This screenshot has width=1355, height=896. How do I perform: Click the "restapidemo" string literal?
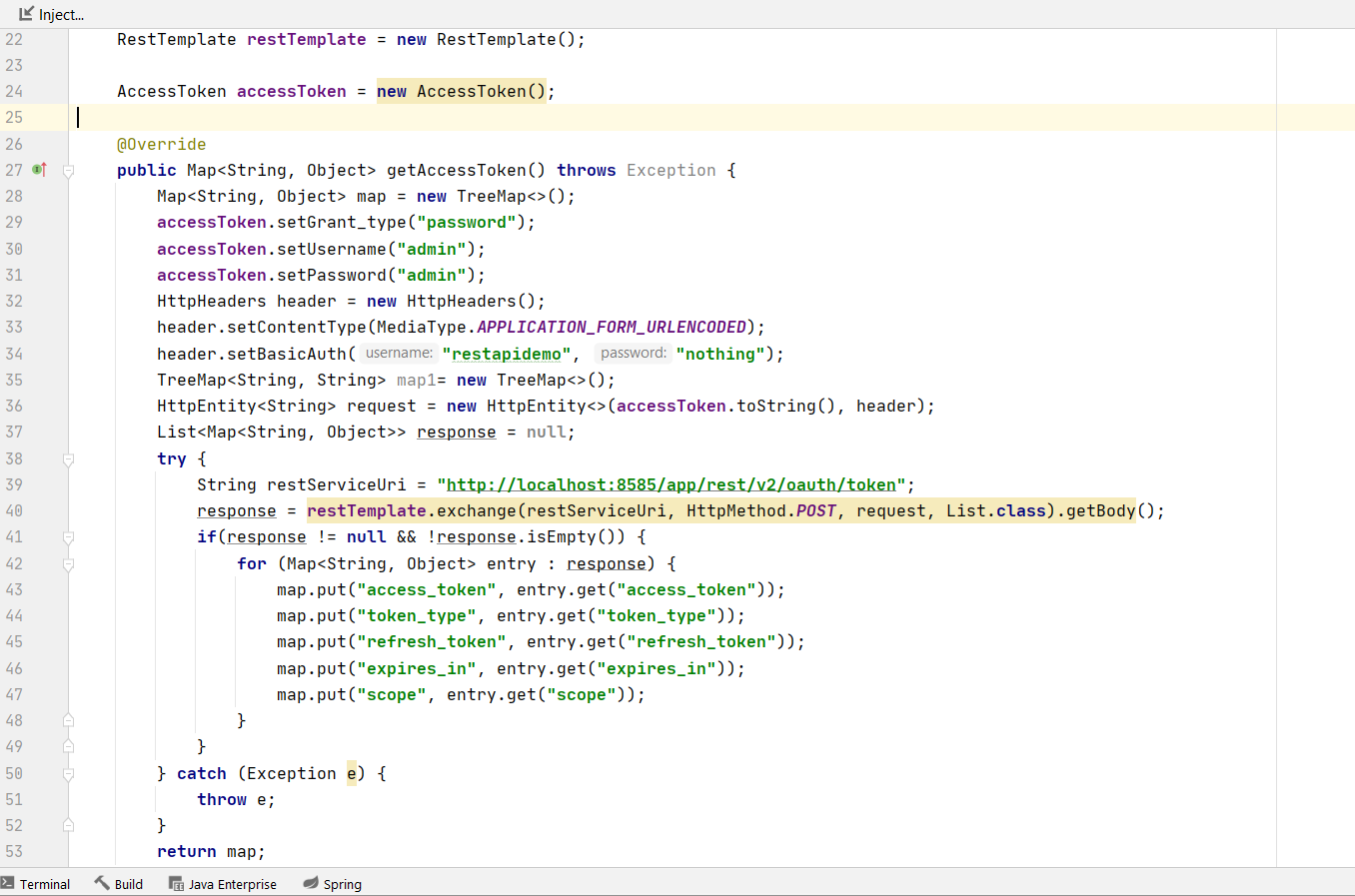[507, 354]
